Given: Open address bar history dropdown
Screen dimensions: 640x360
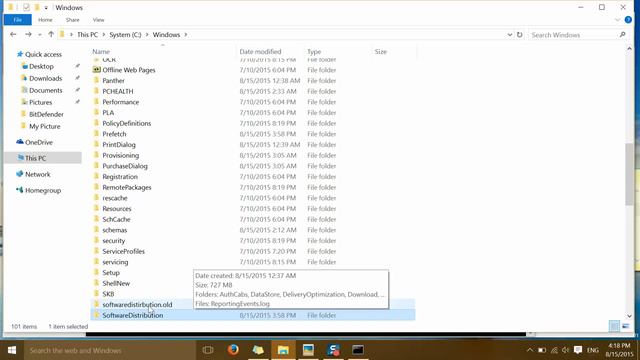Looking at the screenshot, I should (510, 35).
